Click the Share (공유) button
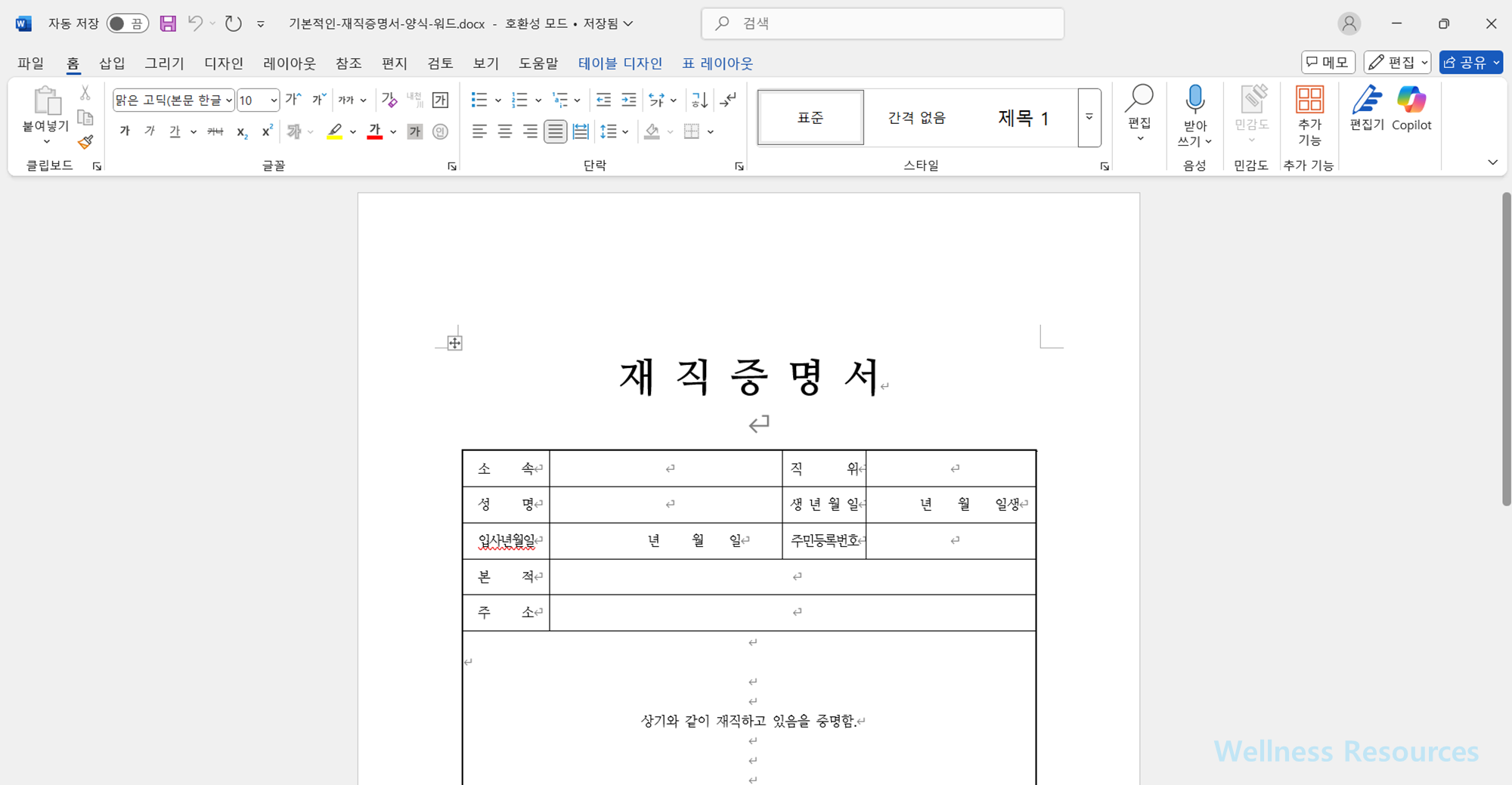Viewport: 1512px width, 785px height. pyautogui.click(x=1470, y=62)
